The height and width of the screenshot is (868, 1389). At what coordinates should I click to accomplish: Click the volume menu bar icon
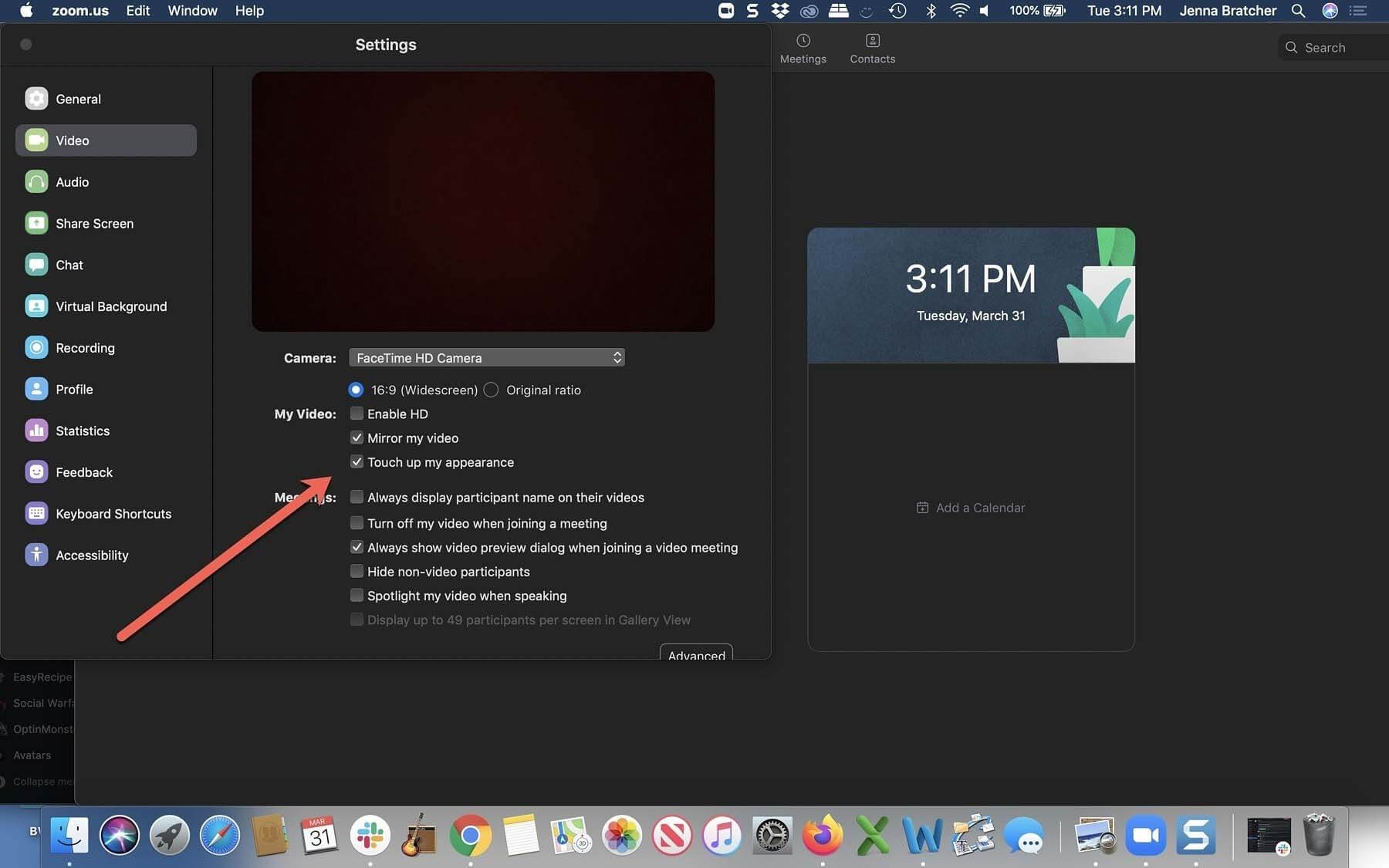pyautogui.click(x=984, y=11)
